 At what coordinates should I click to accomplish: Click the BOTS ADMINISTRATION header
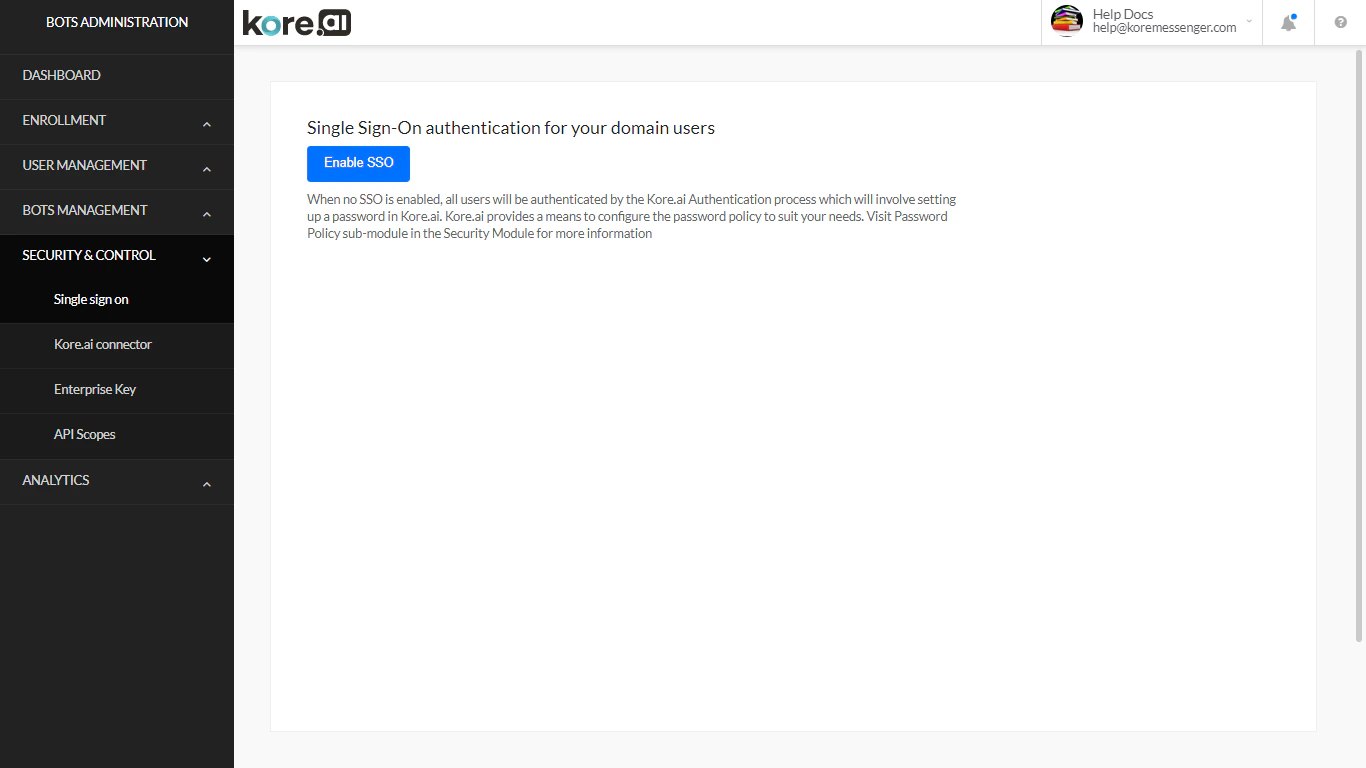tap(117, 22)
